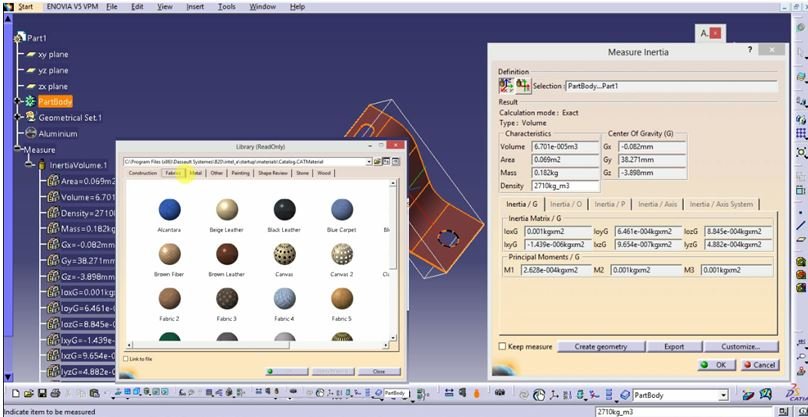The image size is (808, 417).
Task: Switch to the Wood tab in Library
Action: coord(324,173)
